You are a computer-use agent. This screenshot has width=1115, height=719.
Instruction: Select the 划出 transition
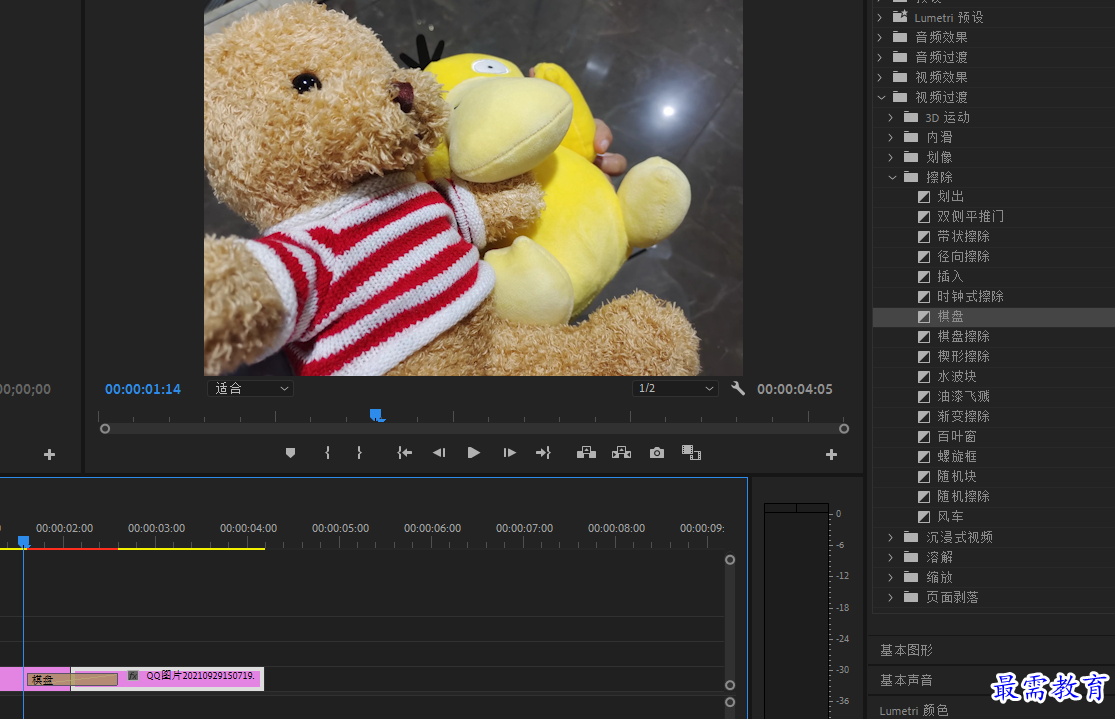pos(950,196)
